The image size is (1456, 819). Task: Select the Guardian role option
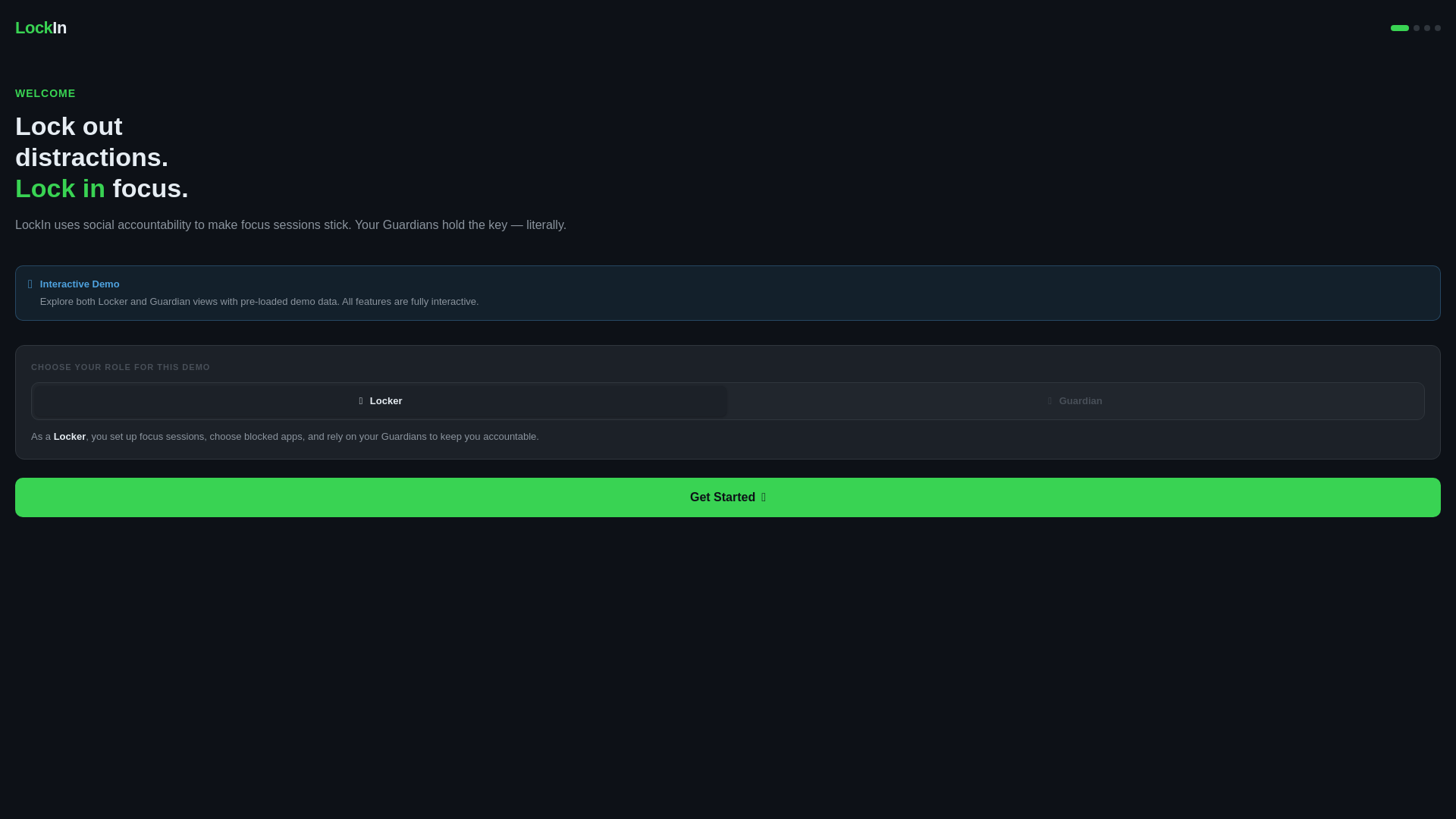[1075, 401]
